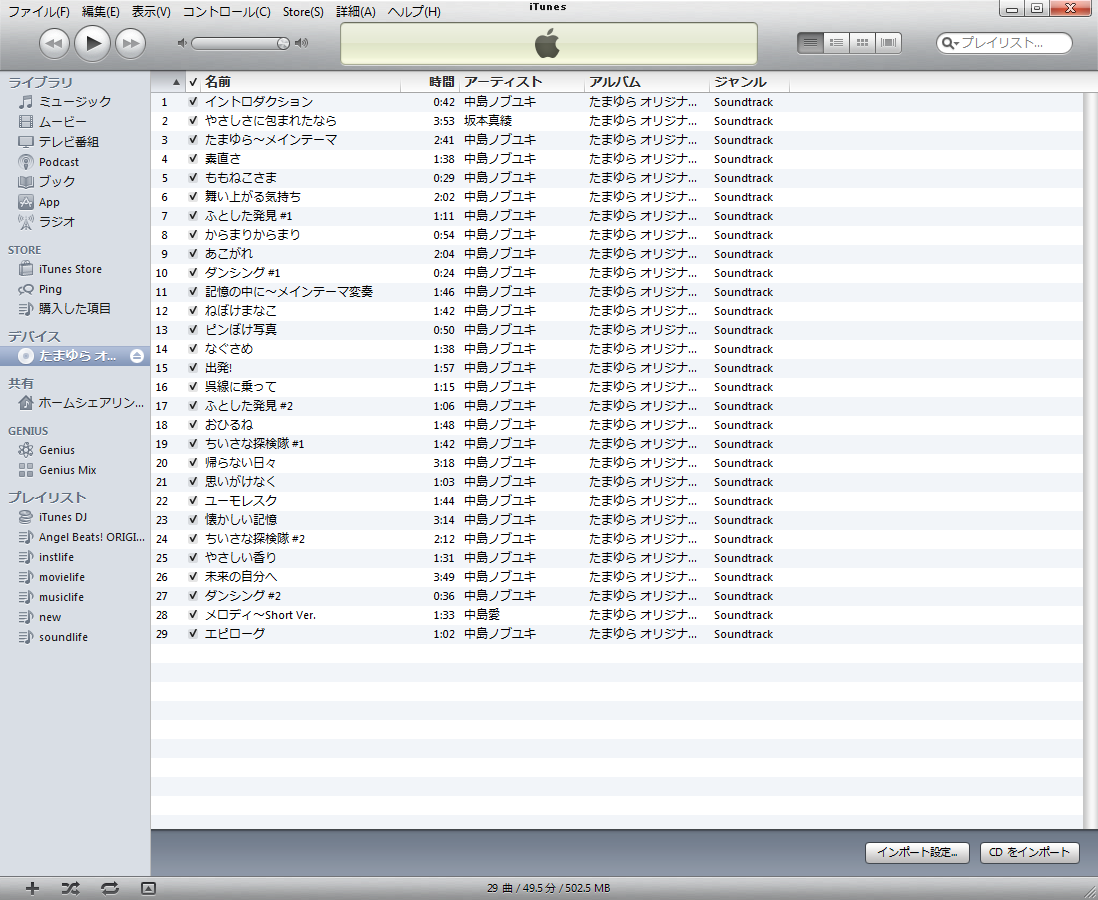Uncheck track あこがれ
The image size is (1098, 900).
pos(193,254)
